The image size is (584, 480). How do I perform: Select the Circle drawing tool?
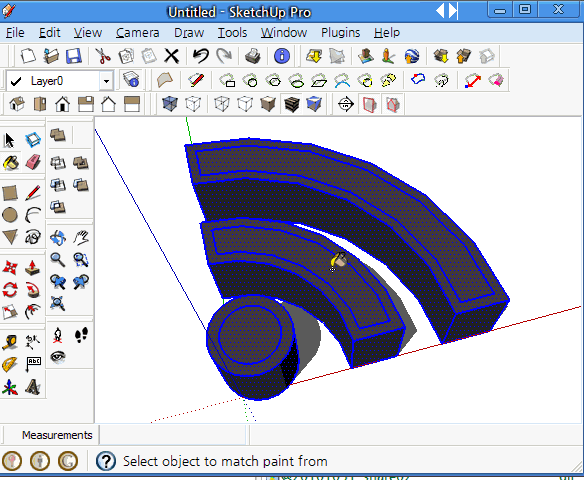coord(10,215)
